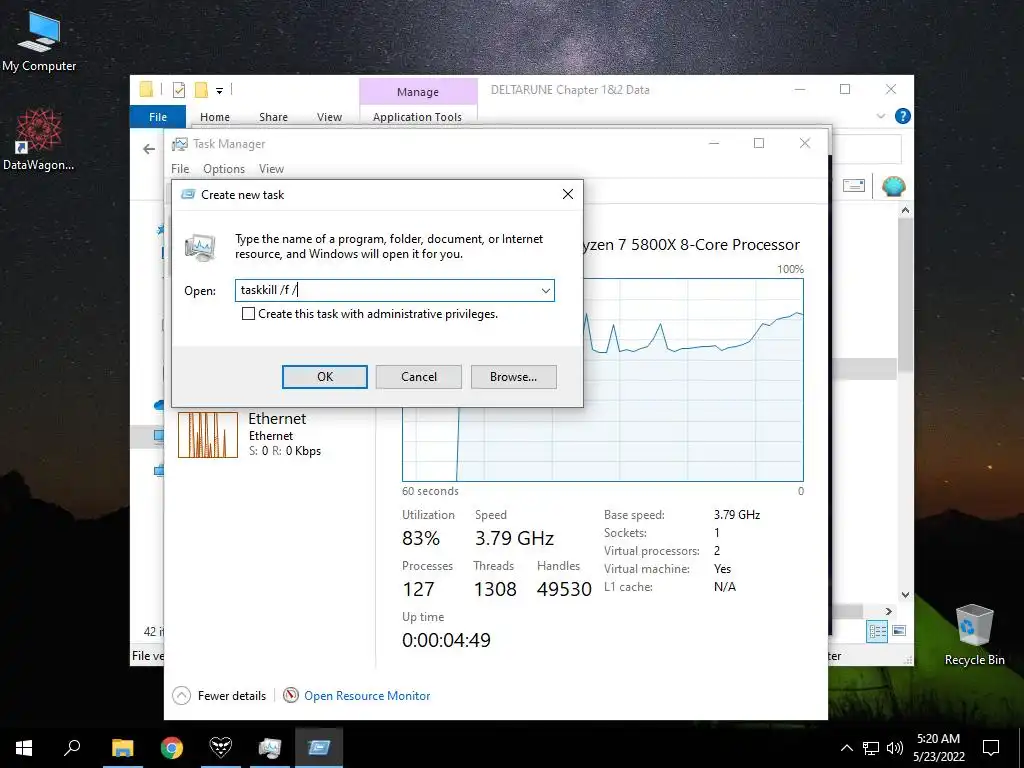Enable administrative privileges checkbox
The image size is (1024, 768).
point(248,314)
